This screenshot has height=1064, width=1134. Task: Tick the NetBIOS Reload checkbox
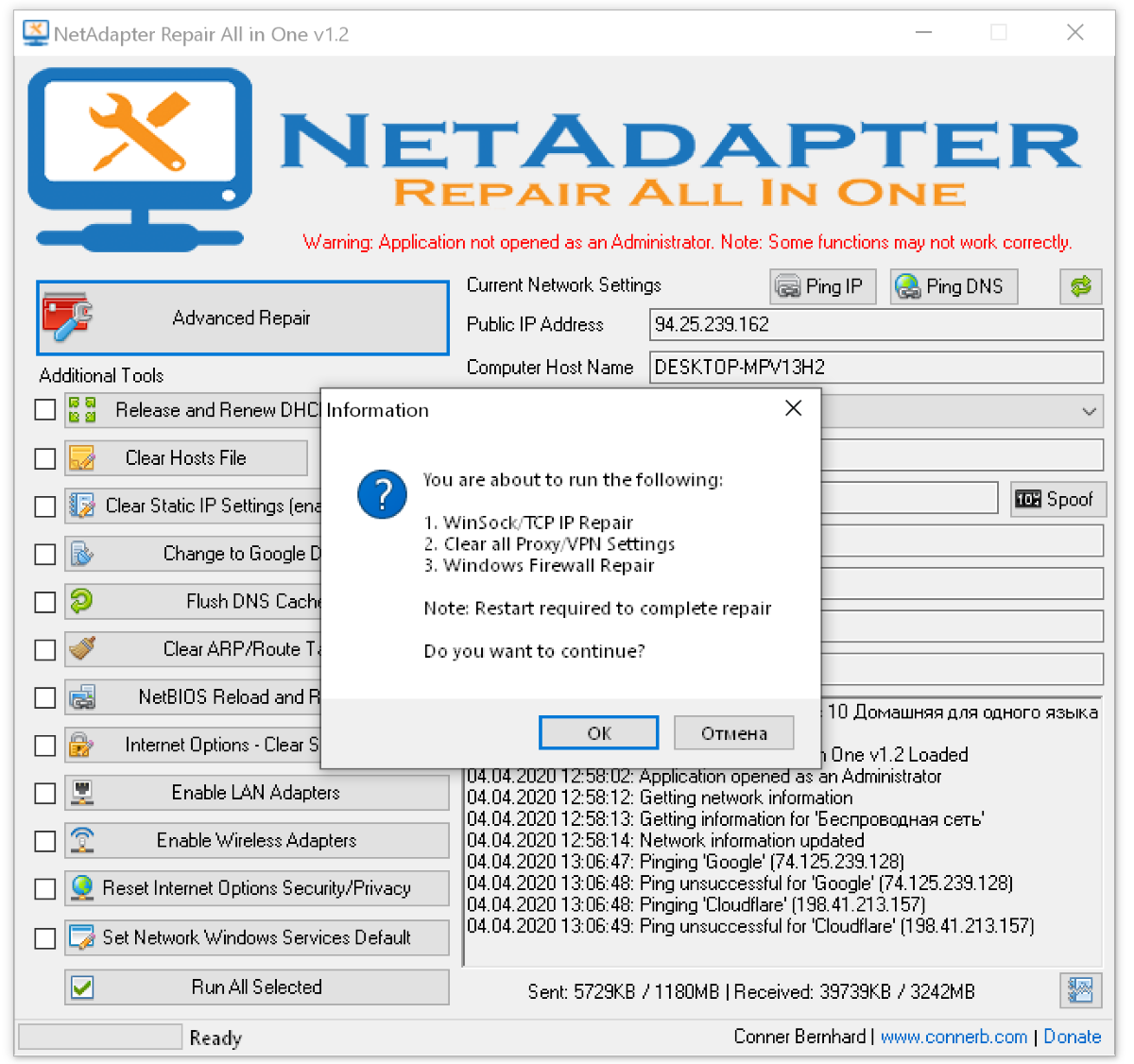pyautogui.click(x=44, y=697)
